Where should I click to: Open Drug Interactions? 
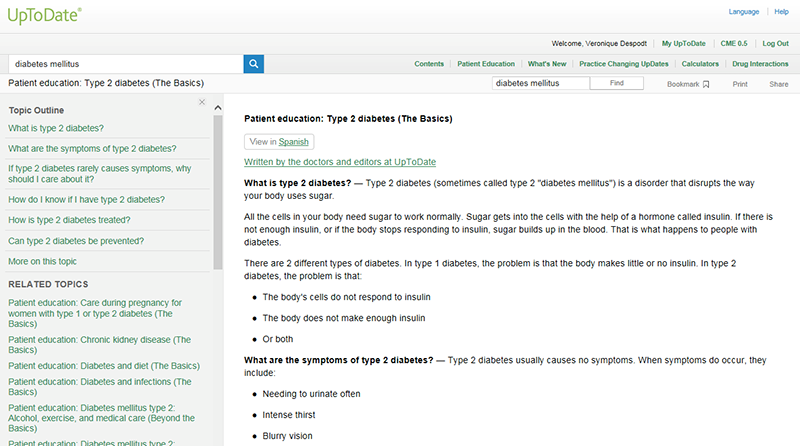pyautogui.click(x=760, y=64)
